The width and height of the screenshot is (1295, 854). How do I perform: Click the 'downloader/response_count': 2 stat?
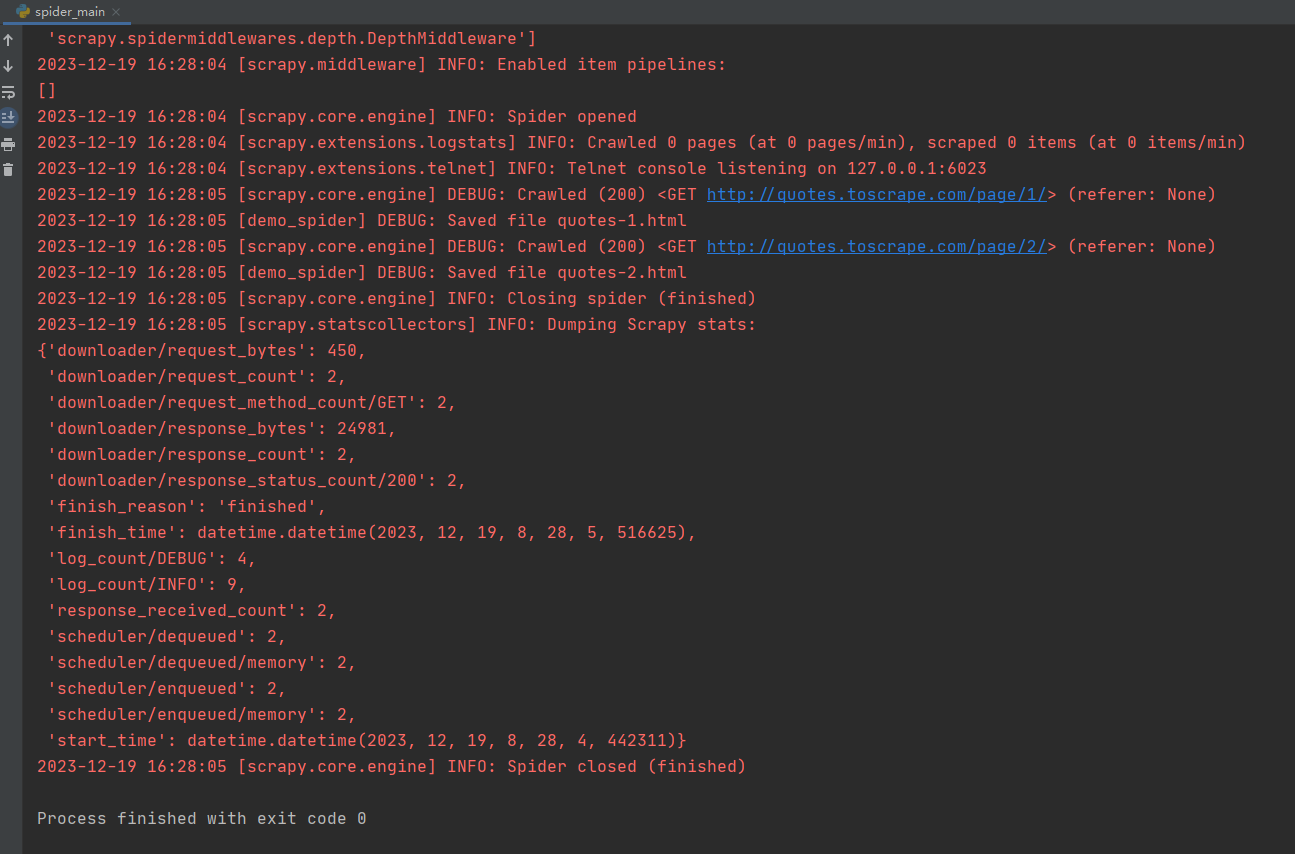[x=202, y=454]
